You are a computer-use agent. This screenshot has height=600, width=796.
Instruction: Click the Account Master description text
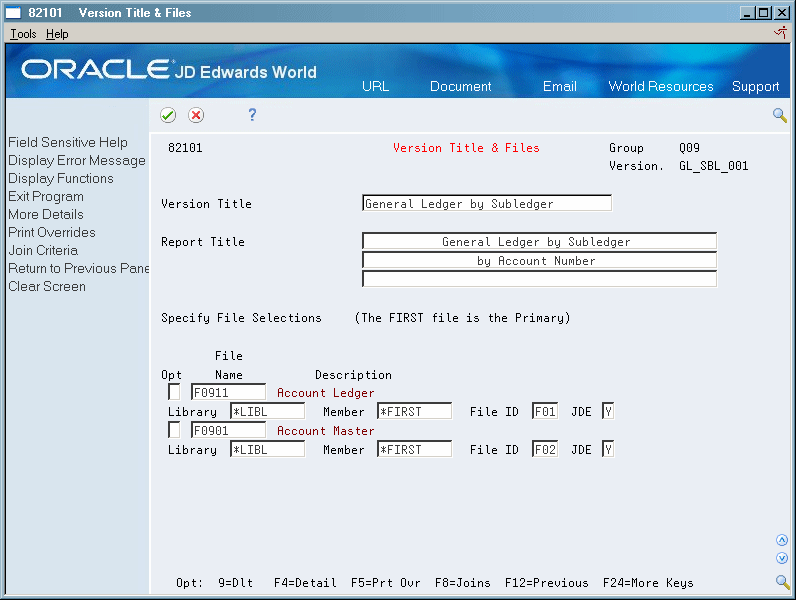(x=325, y=431)
